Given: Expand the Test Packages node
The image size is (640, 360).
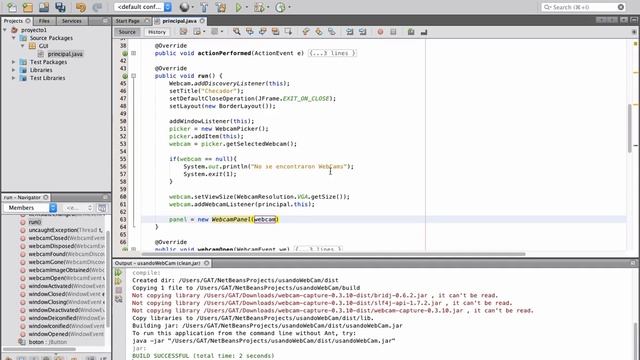Looking at the screenshot, I should coord(14,62).
